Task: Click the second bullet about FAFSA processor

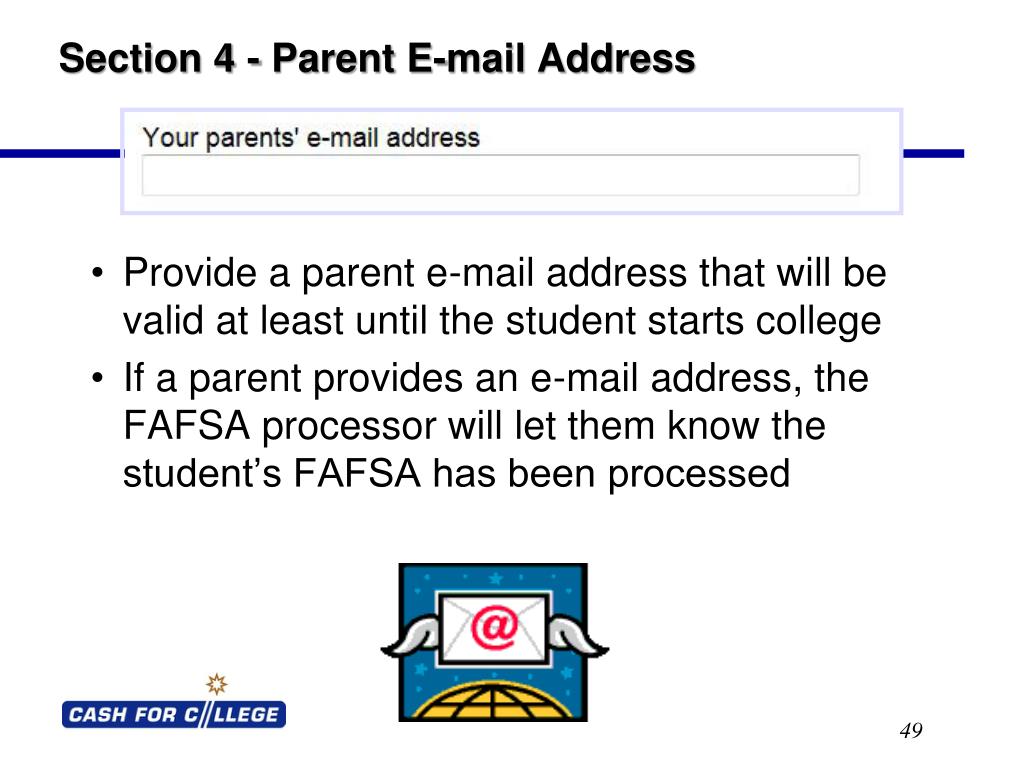Action: click(x=496, y=426)
